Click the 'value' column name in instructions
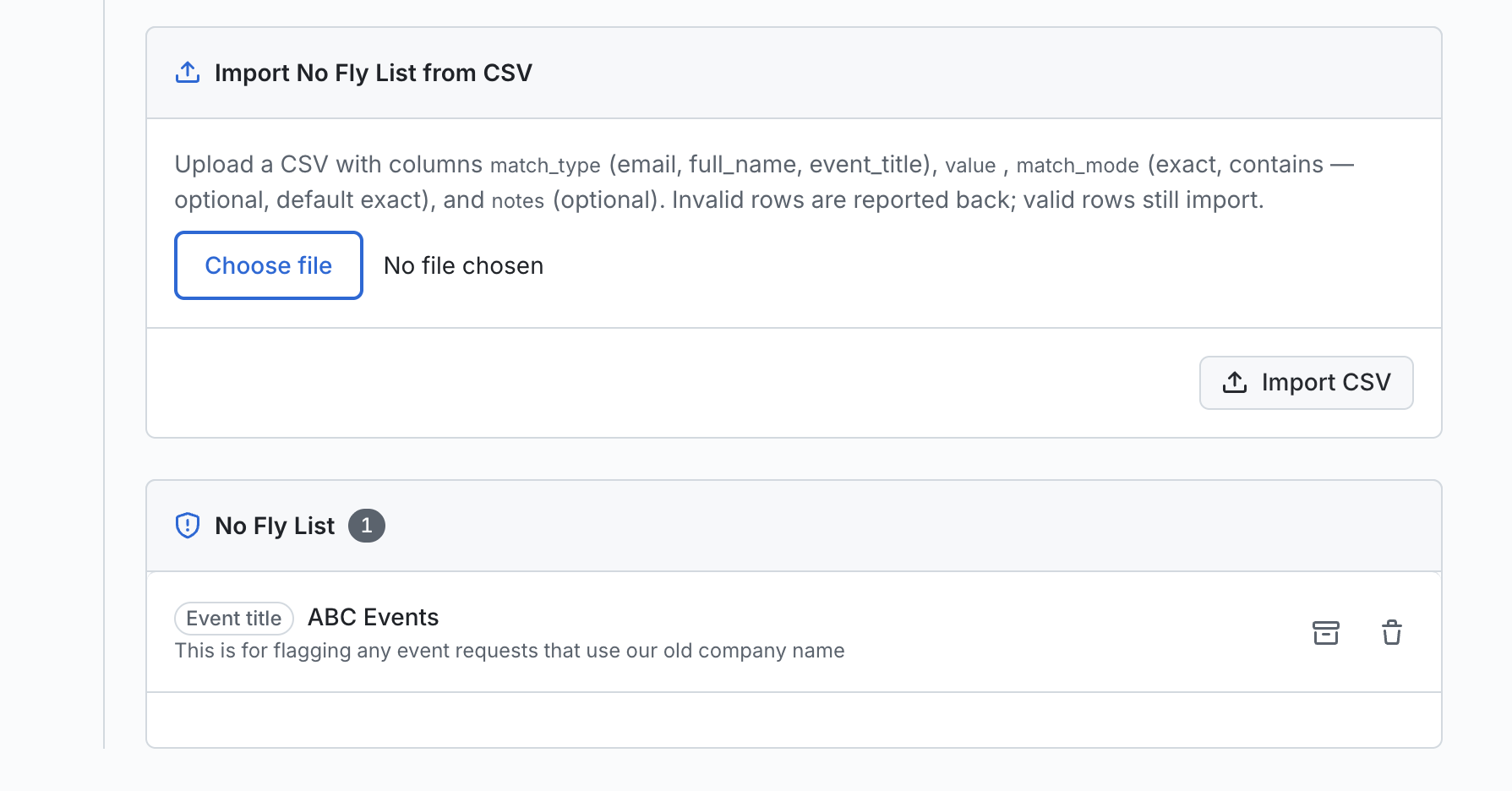The width and height of the screenshot is (1512, 791). click(970, 165)
